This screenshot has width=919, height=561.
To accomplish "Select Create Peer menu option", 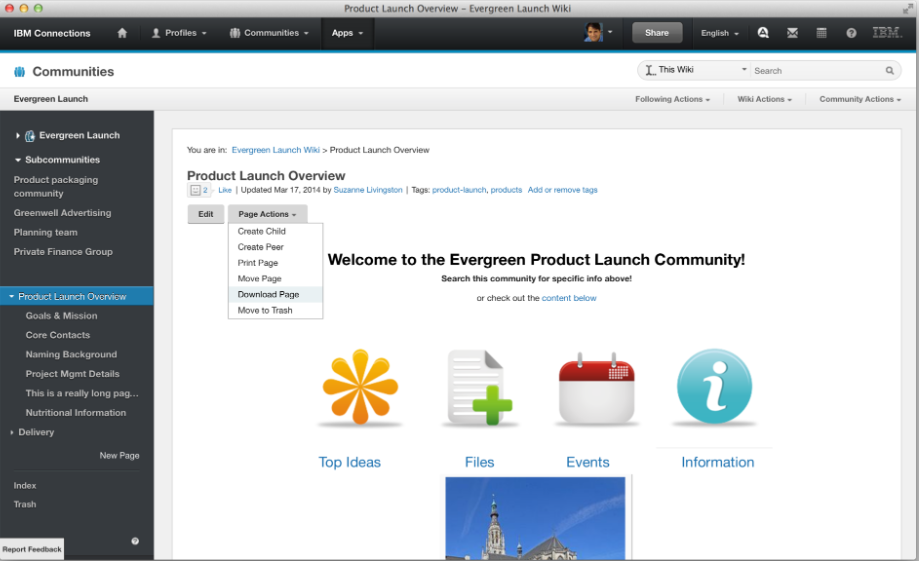I will [x=275, y=247].
